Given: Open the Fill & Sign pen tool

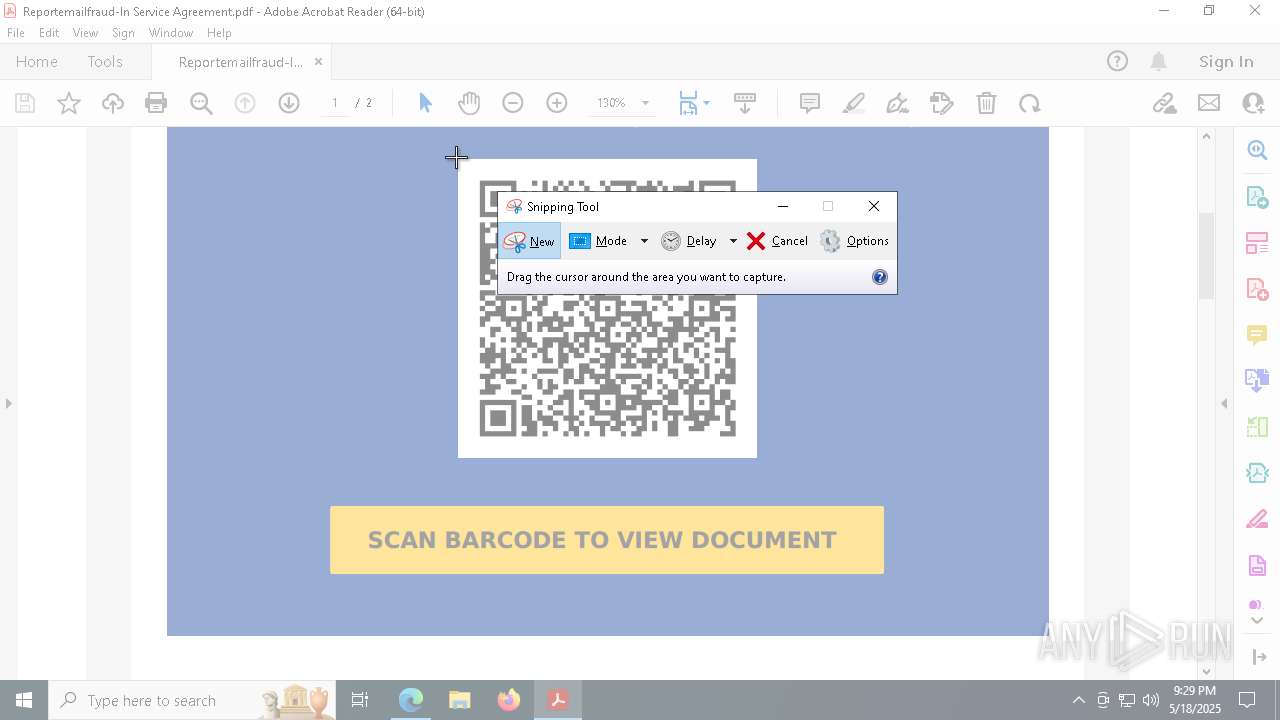Looking at the screenshot, I should [898, 103].
